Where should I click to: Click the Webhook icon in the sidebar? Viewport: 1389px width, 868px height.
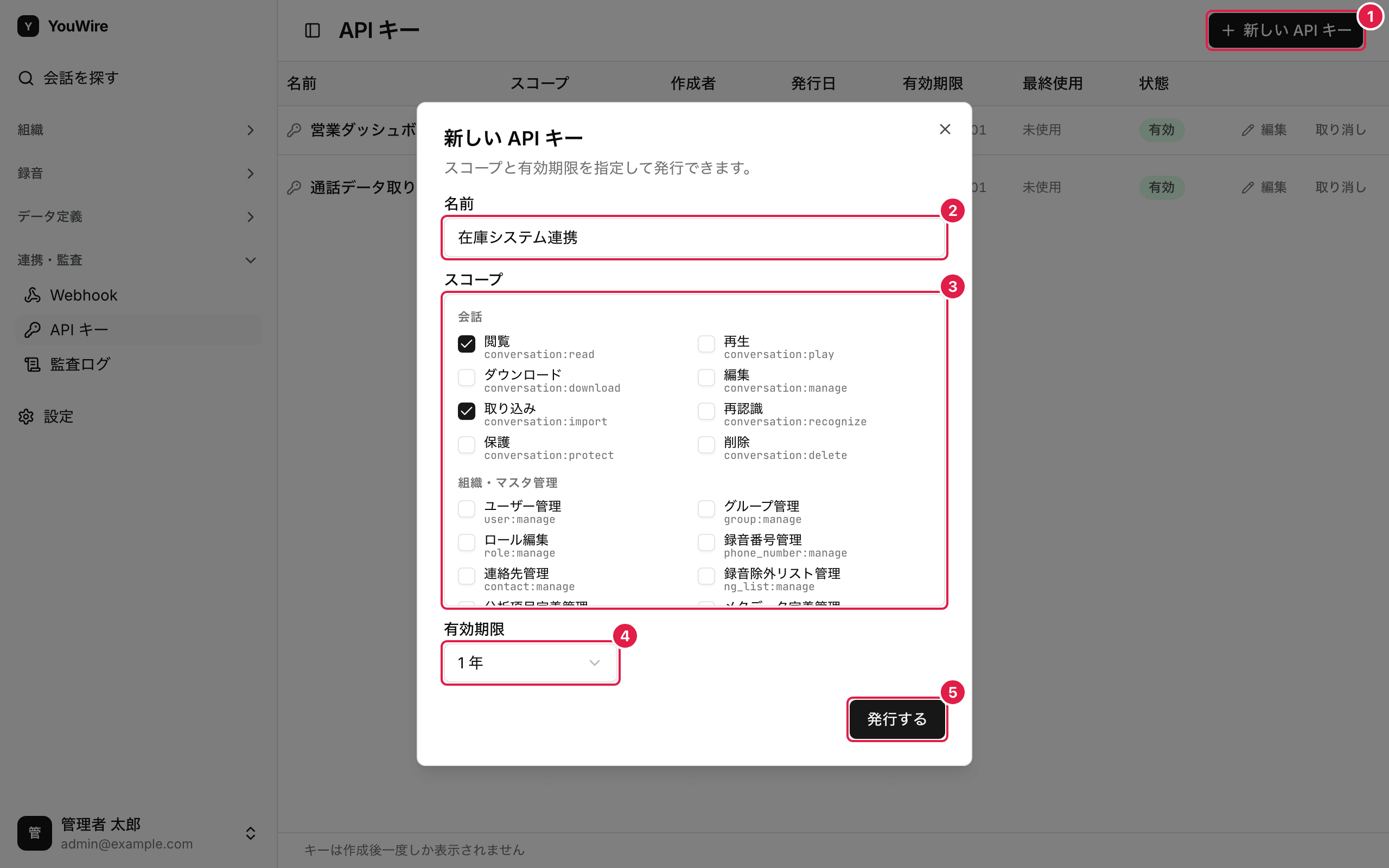[33, 295]
